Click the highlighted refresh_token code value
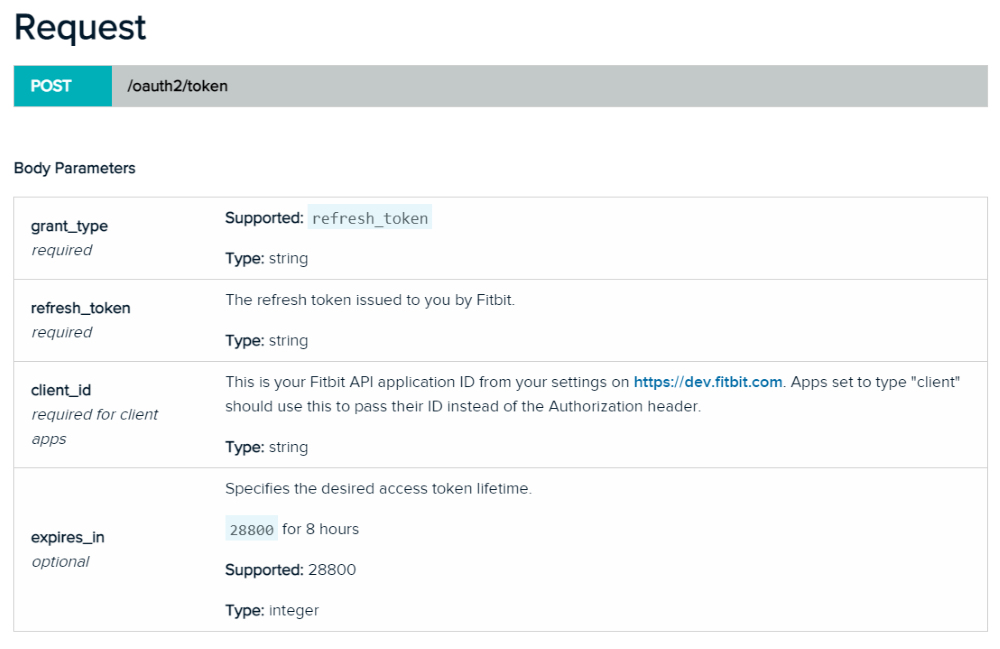 click(x=370, y=218)
